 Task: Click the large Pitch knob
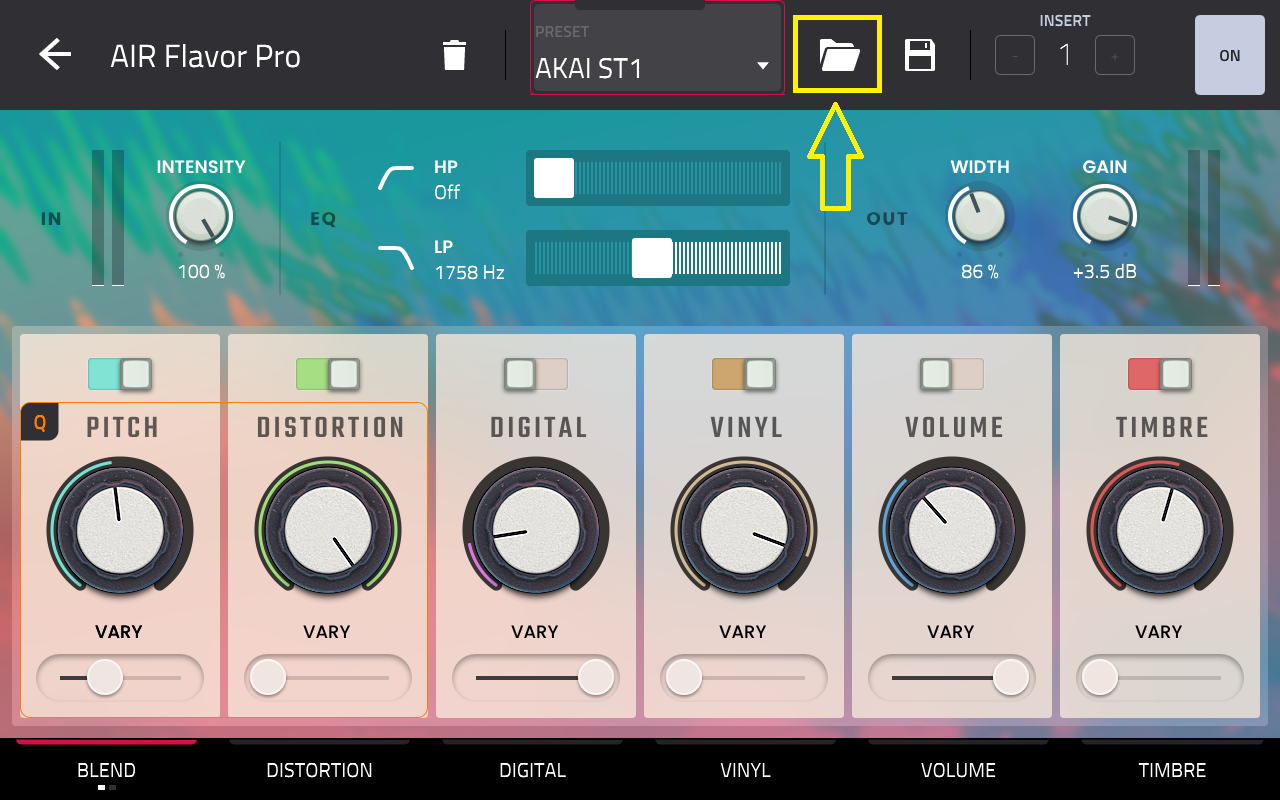(x=120, y=530)
